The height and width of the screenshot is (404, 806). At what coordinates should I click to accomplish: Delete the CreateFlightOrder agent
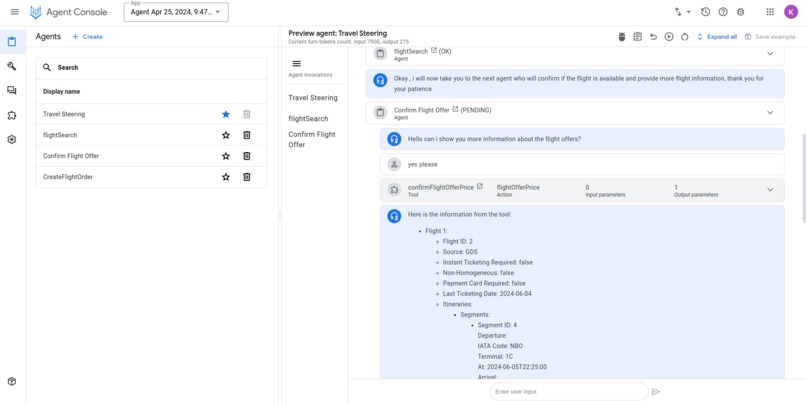pos(247,177)
